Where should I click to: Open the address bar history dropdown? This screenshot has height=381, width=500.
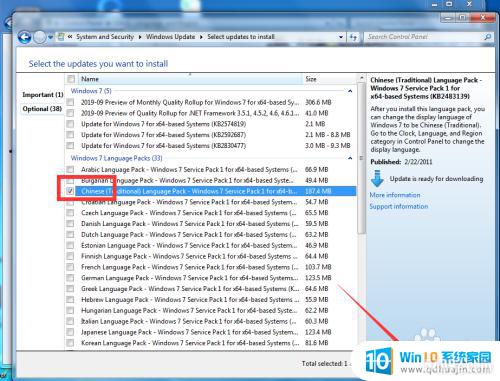341,37
